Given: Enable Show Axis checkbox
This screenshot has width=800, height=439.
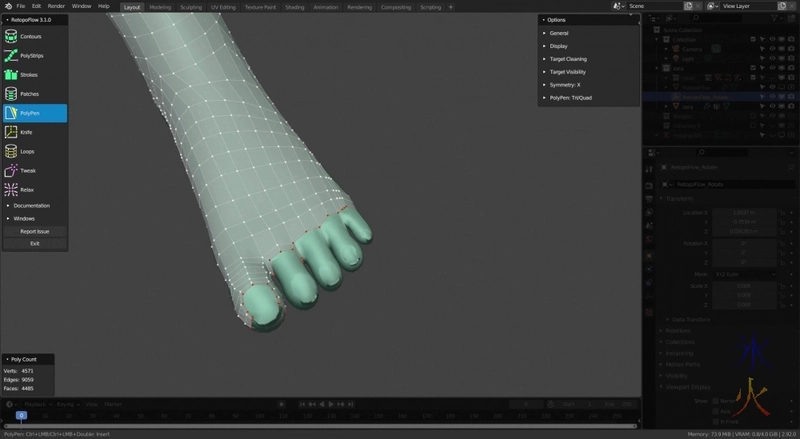Looking at the screenshot, I should click(x=715, y=411).
